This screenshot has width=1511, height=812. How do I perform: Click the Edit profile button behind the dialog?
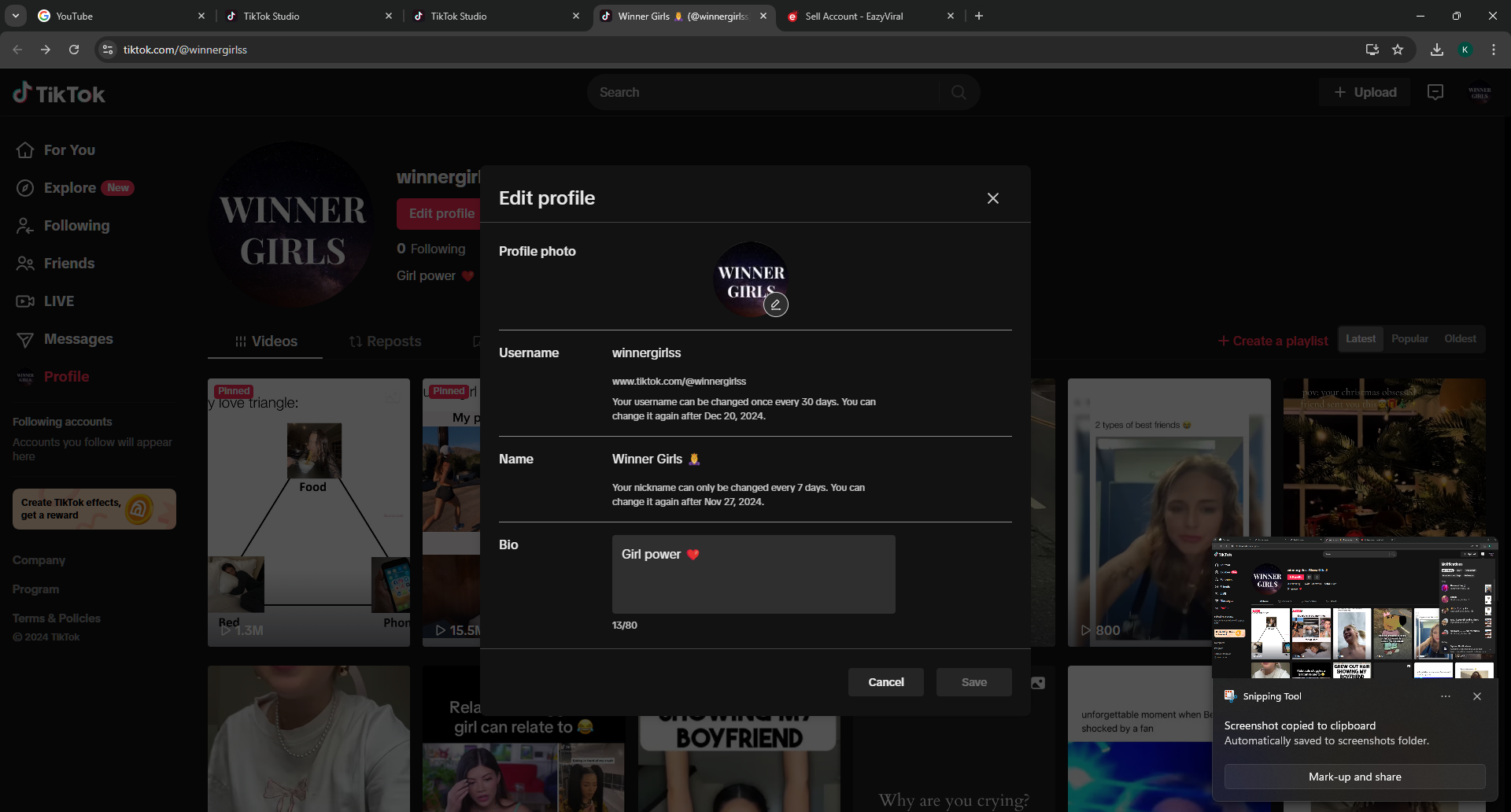point(439,213)
